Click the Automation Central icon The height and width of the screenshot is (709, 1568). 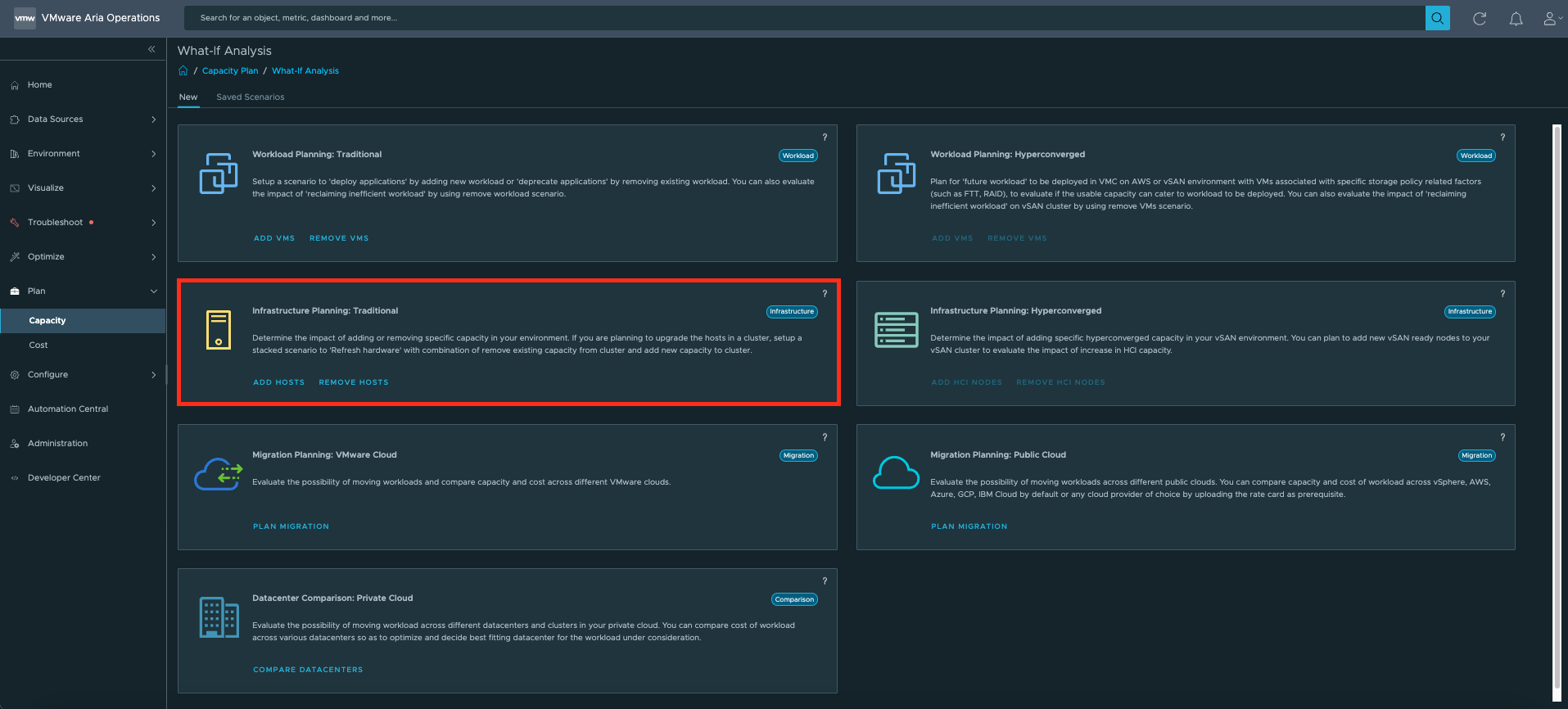pyautogui.click(x=15, y=409)
